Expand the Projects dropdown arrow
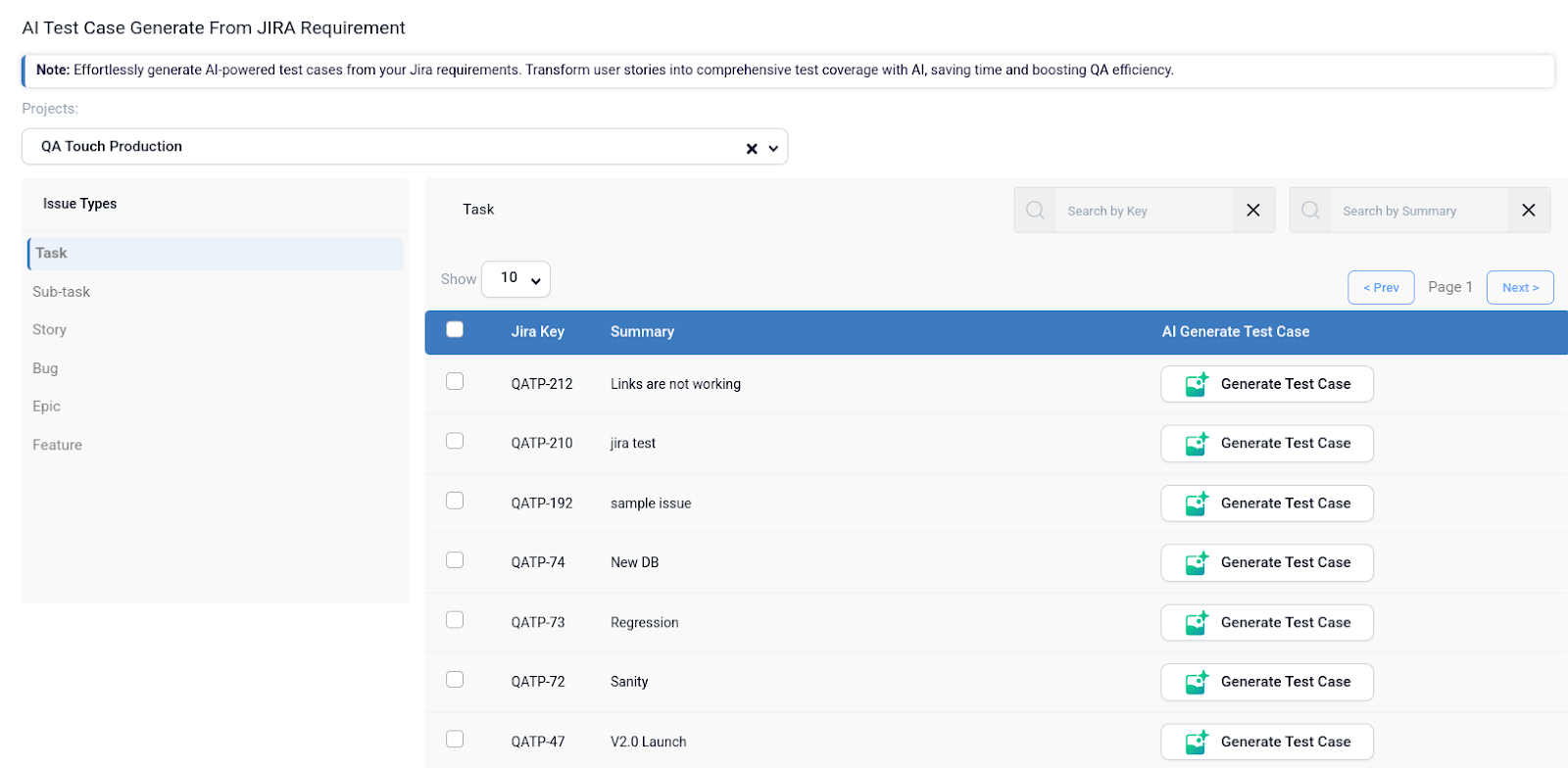1568x768 pixels. click(x=773, y=149)
